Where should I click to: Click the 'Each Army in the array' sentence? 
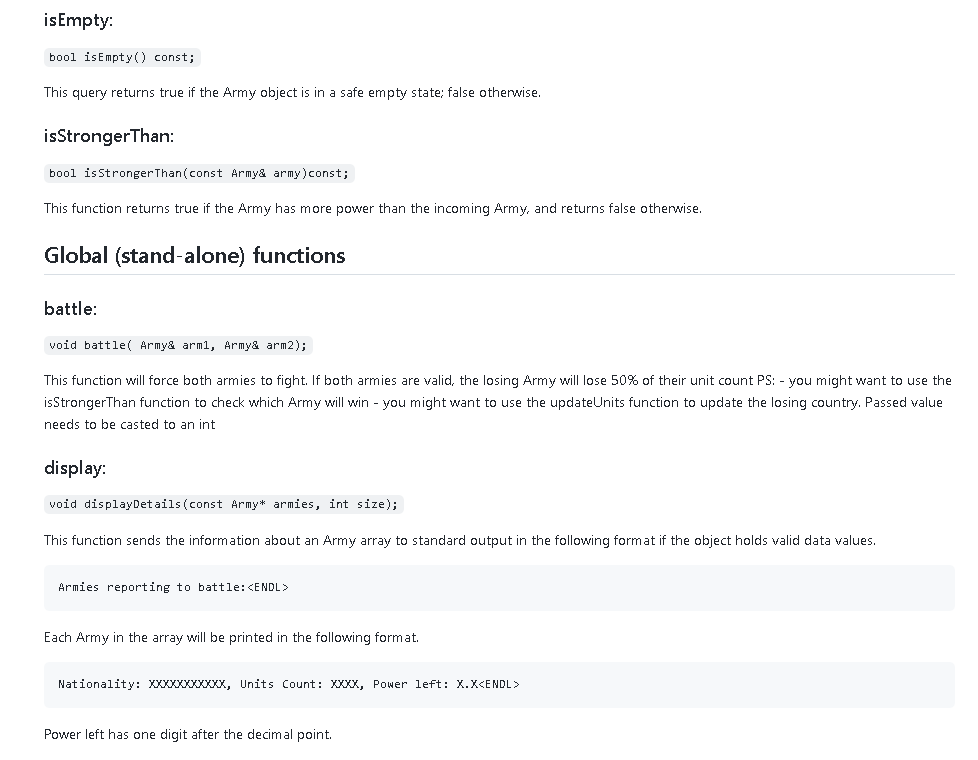coord(231,637)
